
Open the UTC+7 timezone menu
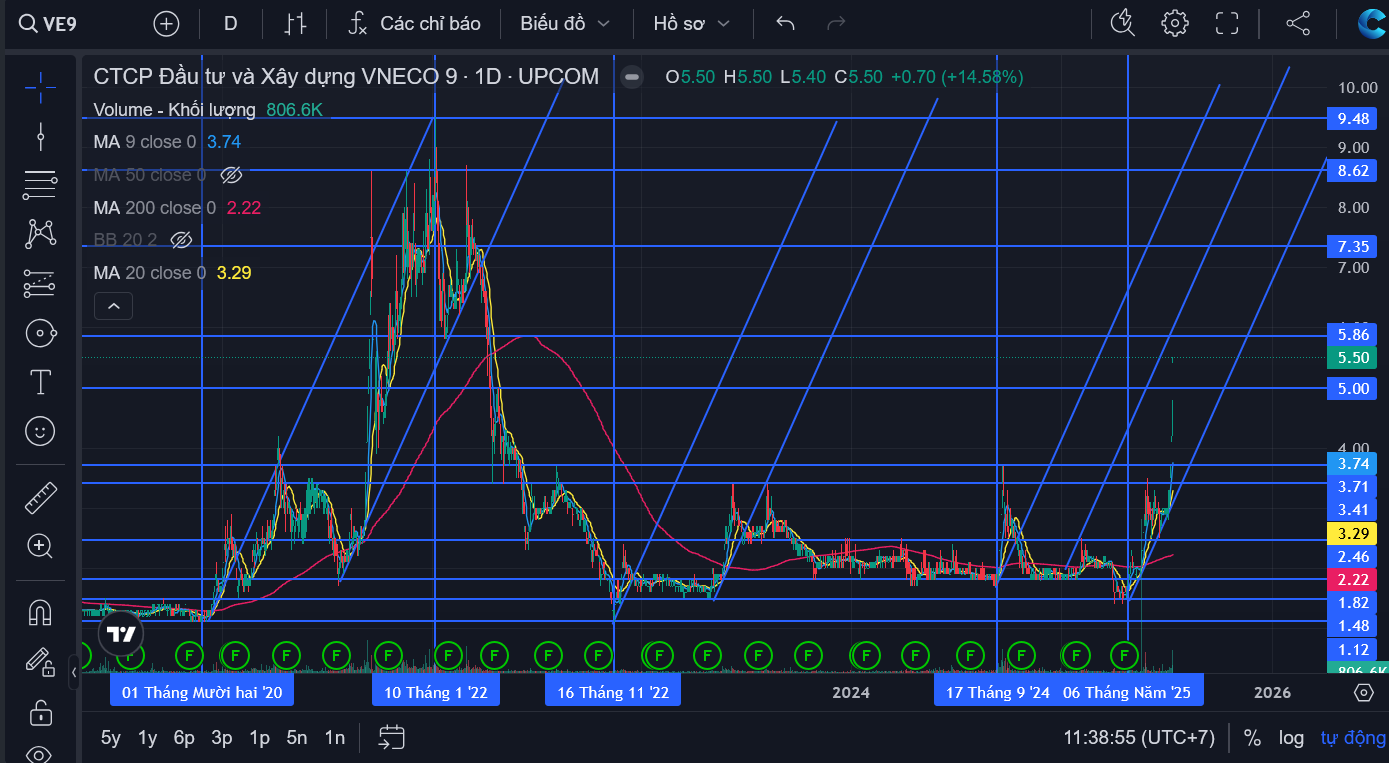click(1139, 738)
